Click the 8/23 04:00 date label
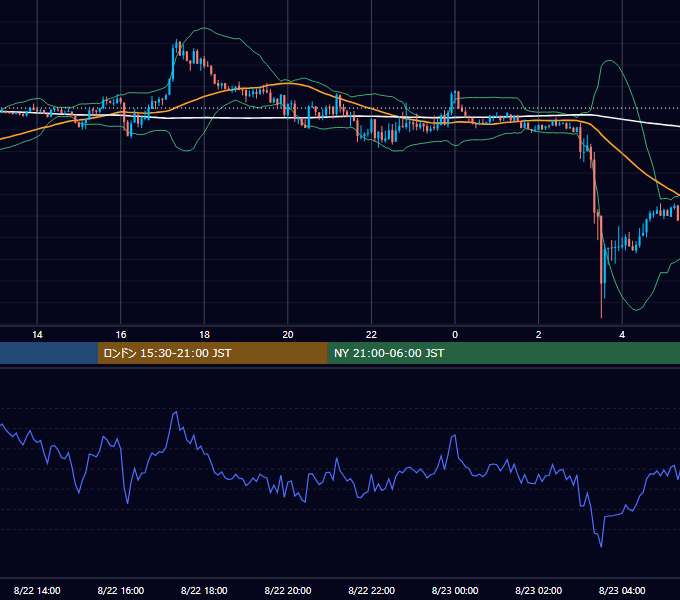The height and width of the screenshot is (600, 680). [x=622, y=590]
